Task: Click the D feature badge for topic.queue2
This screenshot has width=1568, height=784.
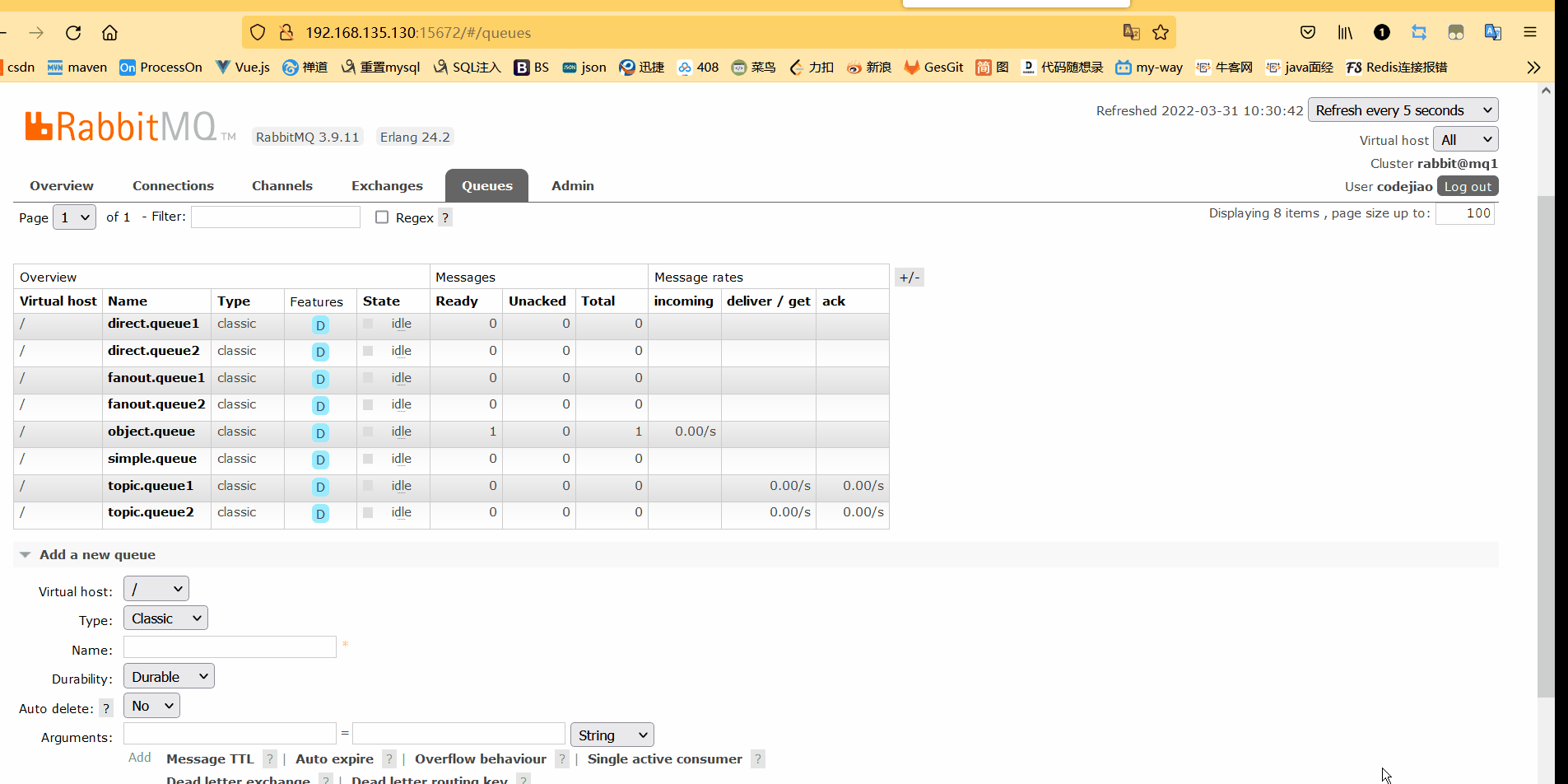Action: (320, 514)
